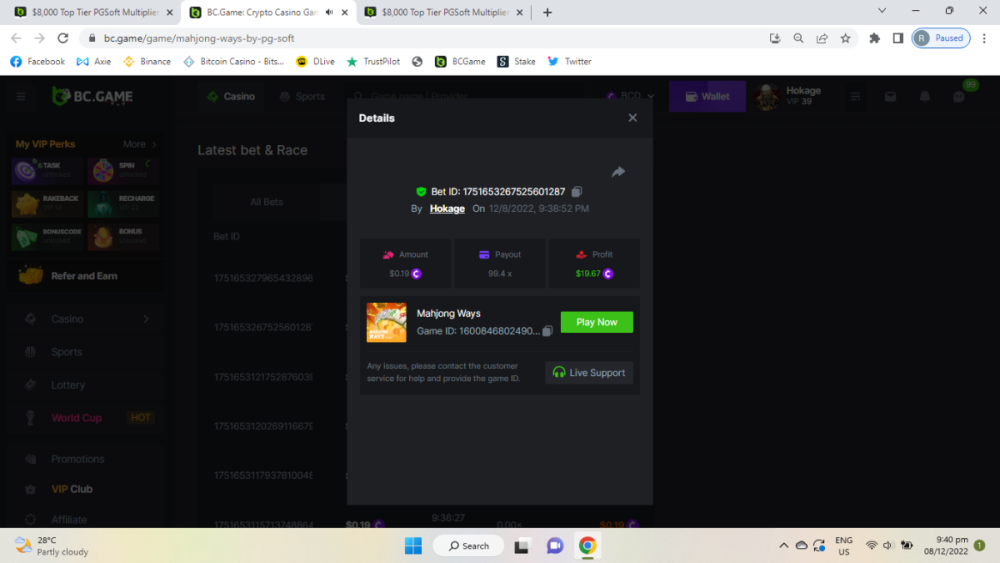Viewport: 1000px width, 563px height.
Task: Open a new browser tab
Action: 547,12
